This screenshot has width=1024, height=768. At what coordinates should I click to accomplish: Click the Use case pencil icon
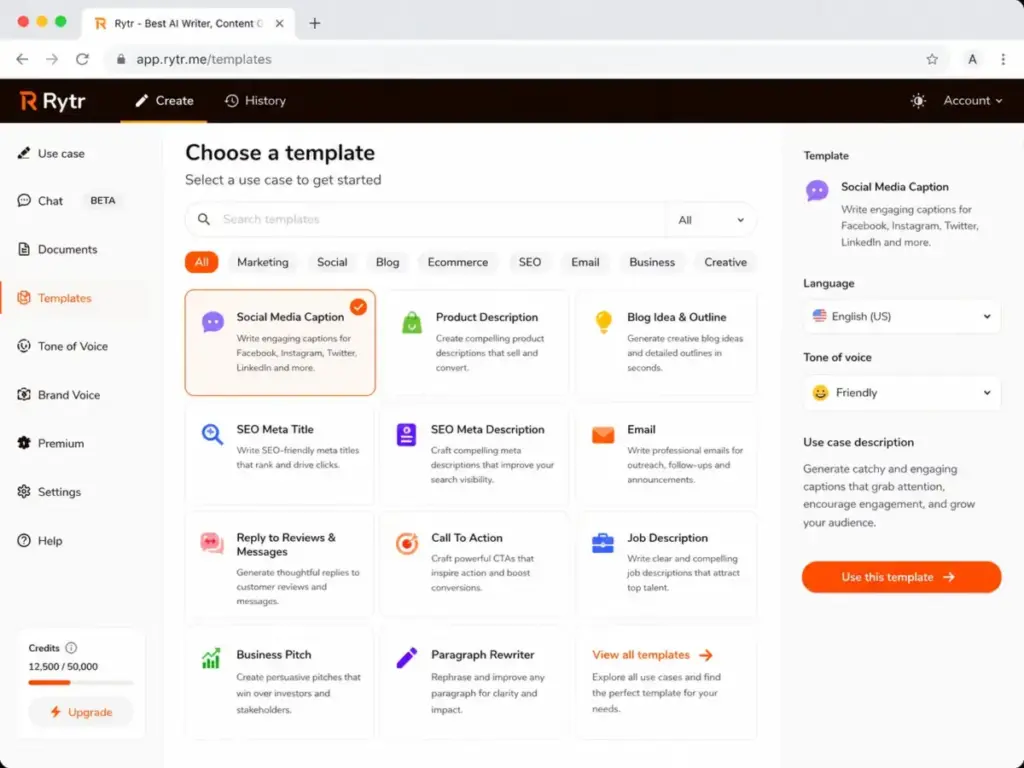(24, 153)
